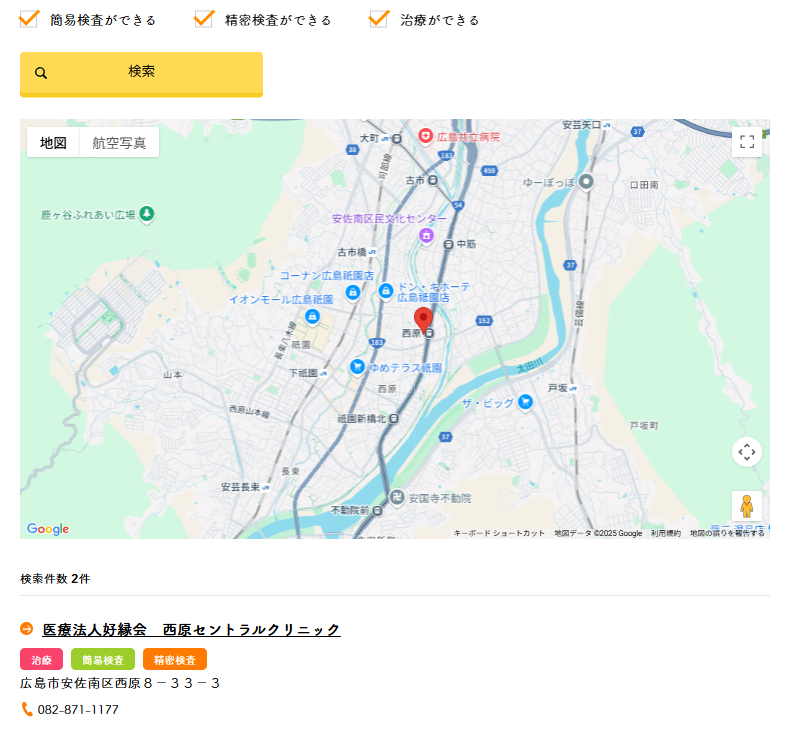Open the map camera pan control
This screenshot has height=731, width=794.
pos(747,452)
